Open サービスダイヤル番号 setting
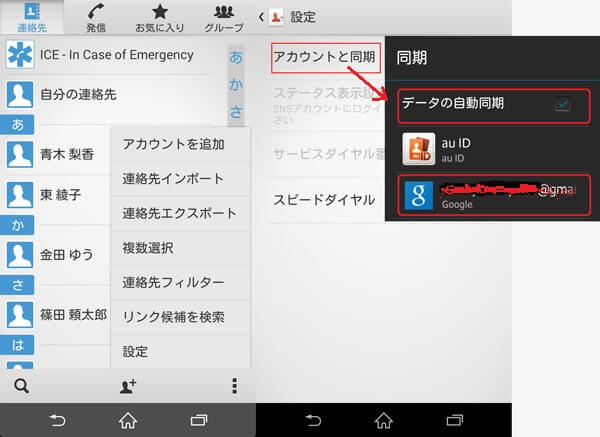 [327, 154]
